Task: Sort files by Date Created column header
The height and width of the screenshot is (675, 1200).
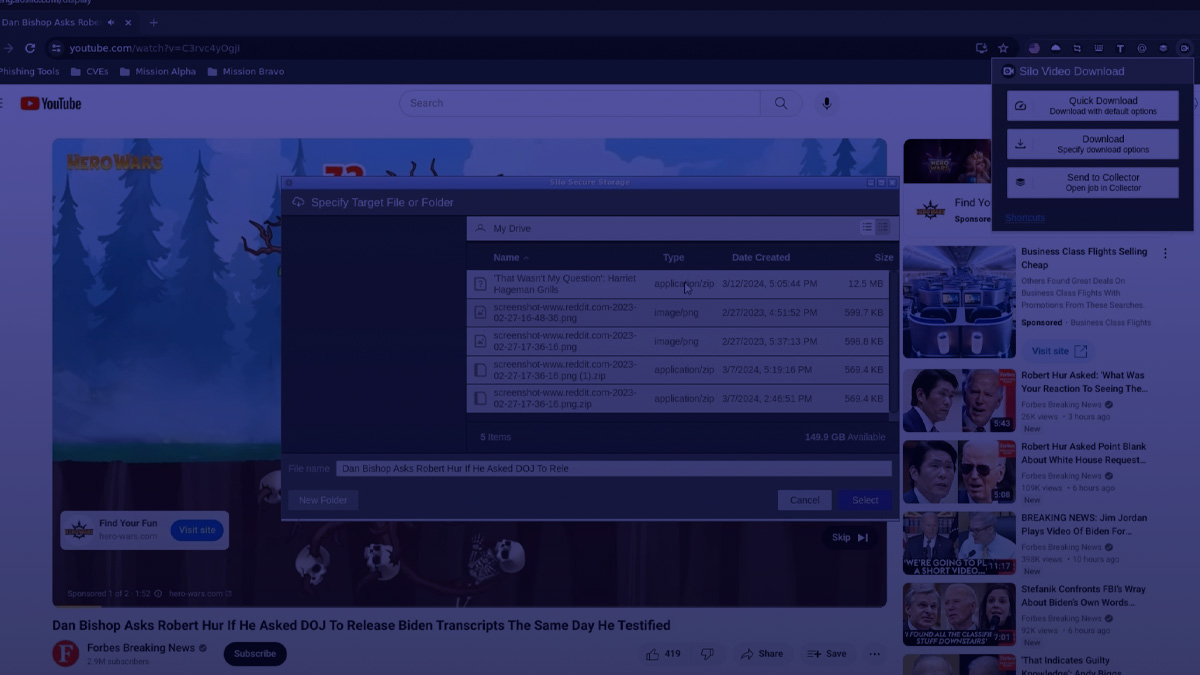Action: point(760,257)
